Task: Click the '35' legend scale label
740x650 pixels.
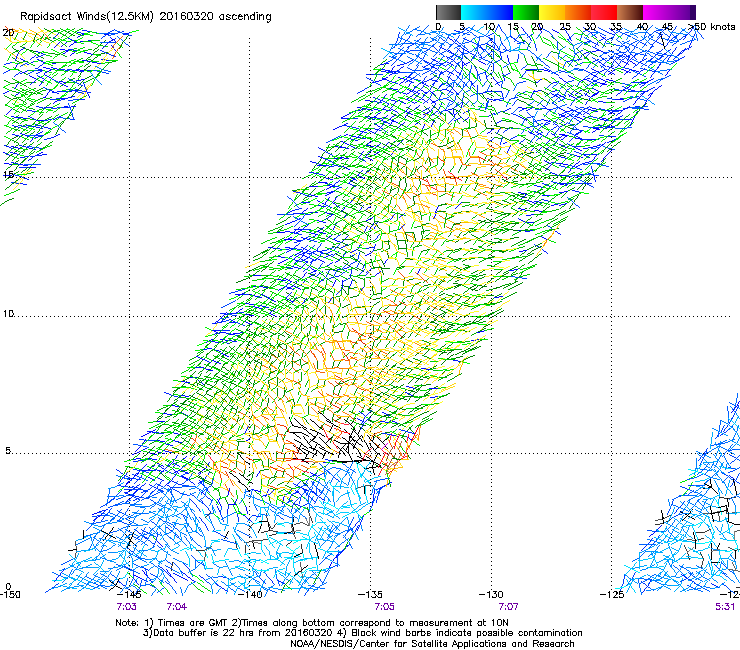Action: (616, 27)
